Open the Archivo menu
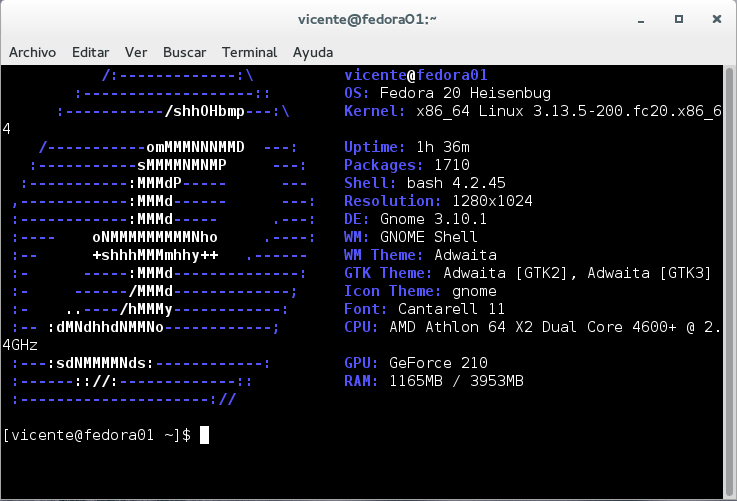Screen dimensions: 737x501 tap(32, 52)
